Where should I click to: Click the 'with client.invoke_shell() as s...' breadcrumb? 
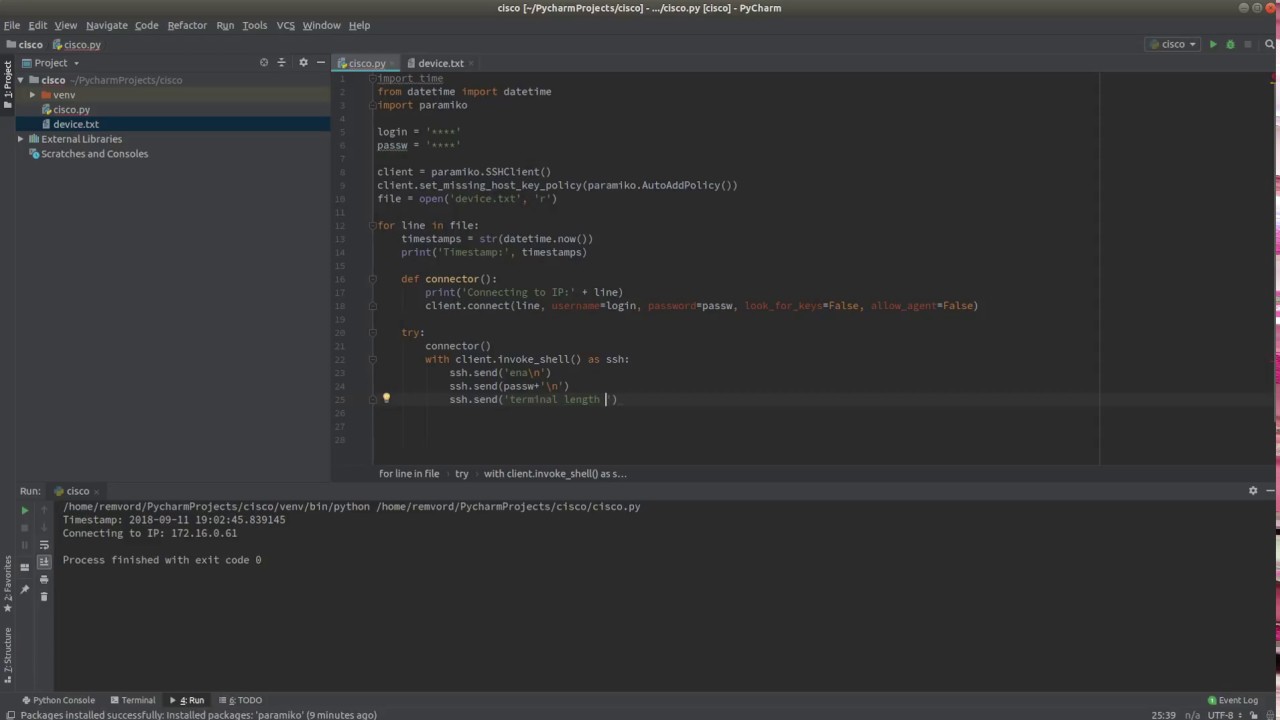pyautogui.click(x=555, y=473)
